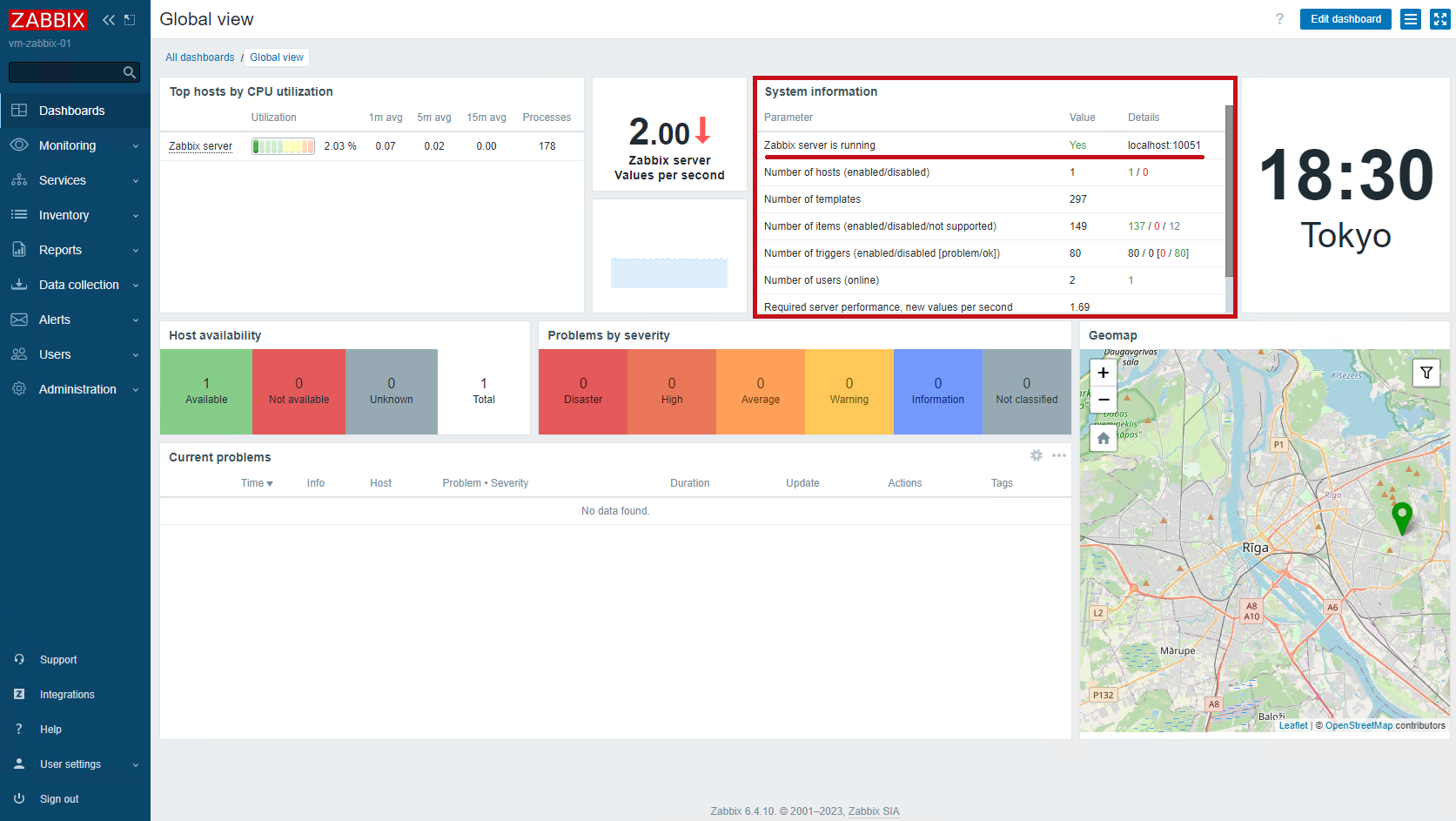Open the OpenStreetMap link
This screenshot has height=821, width=1456.
1359,725
